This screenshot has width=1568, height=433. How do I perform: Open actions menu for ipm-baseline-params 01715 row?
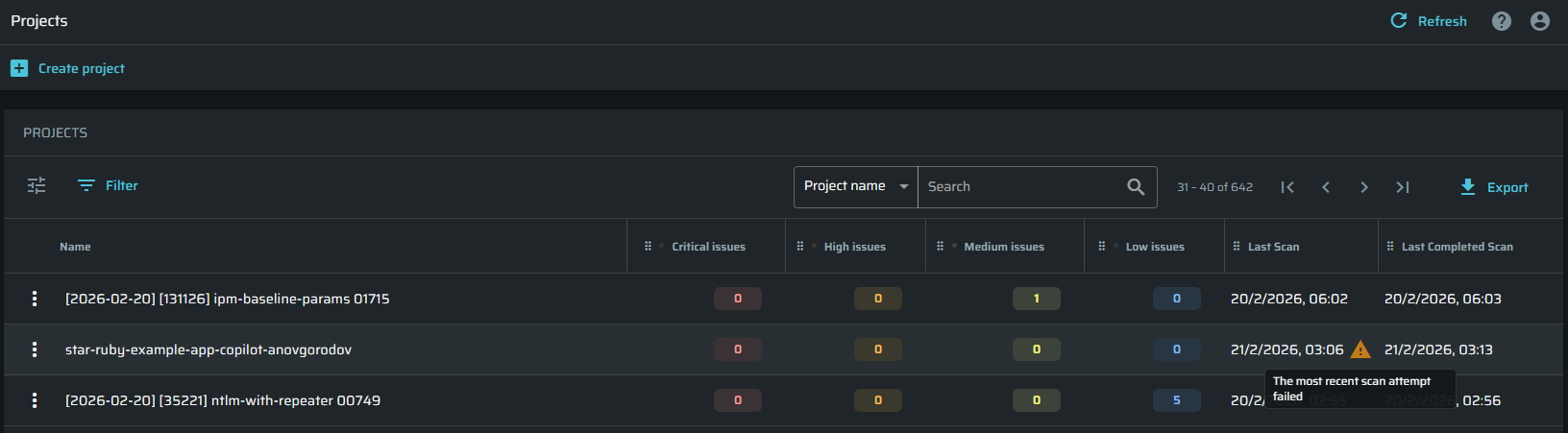coord(35,299)
